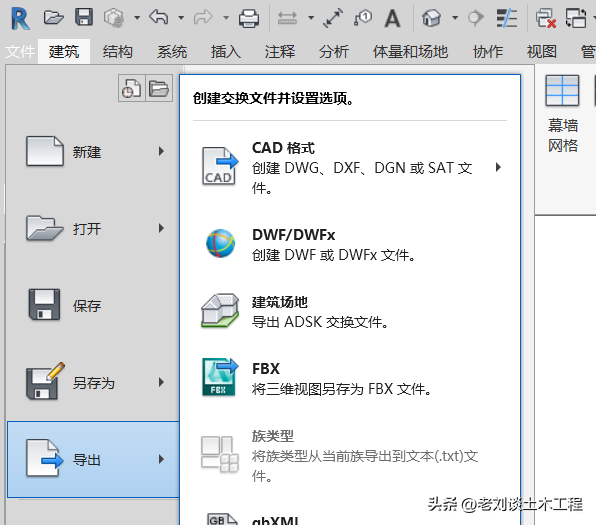Print with the printer icon
This screenshot has width=596, height=525.
[249, 18]
